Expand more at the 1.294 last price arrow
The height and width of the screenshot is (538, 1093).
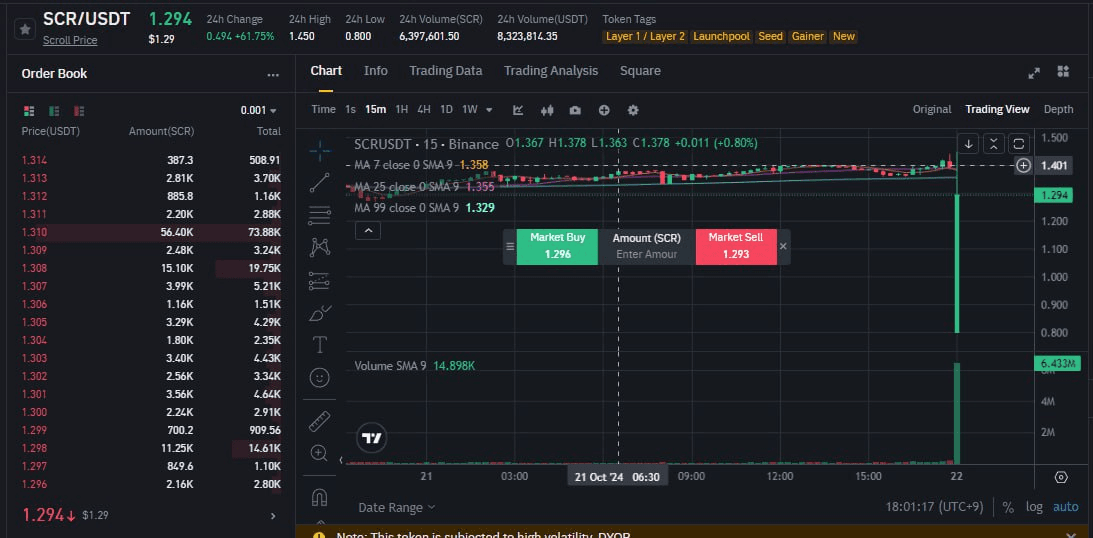coord(273,516)
